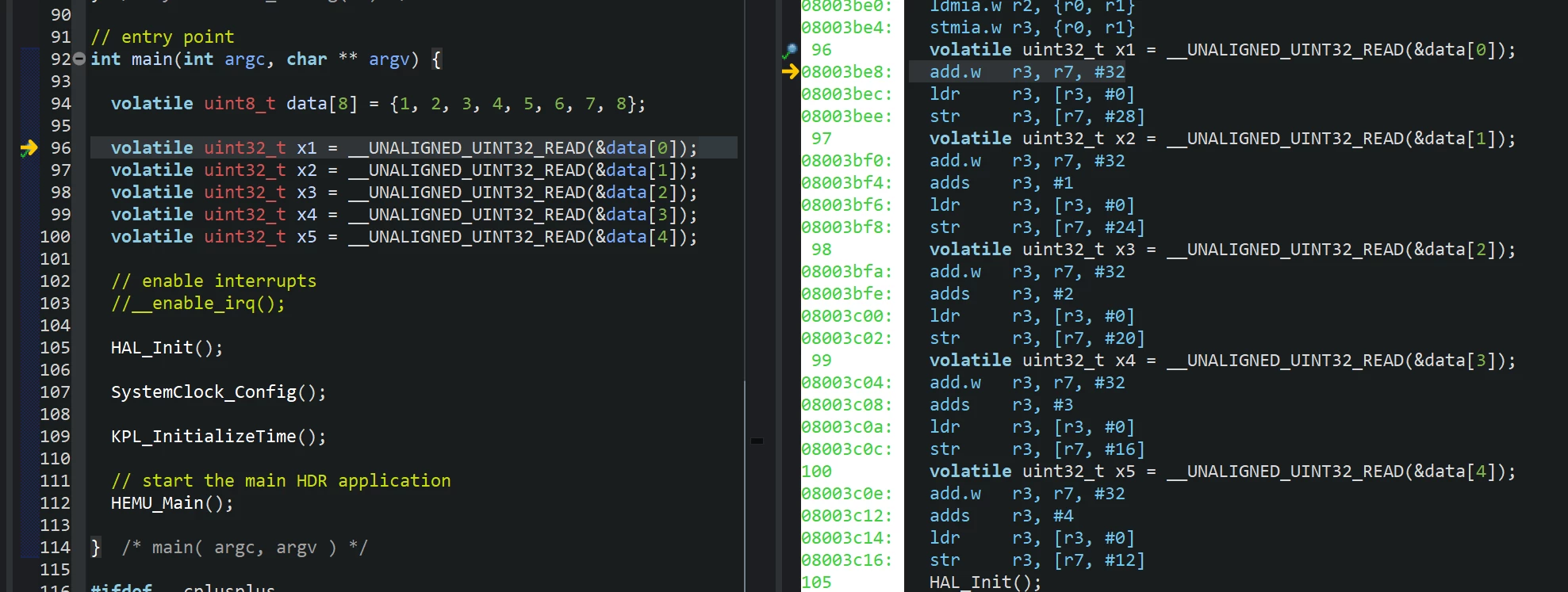Click the commented '//__enable_irq();' line
The height and width of the screenshot is (592, 1568).
tap(198, 304)
